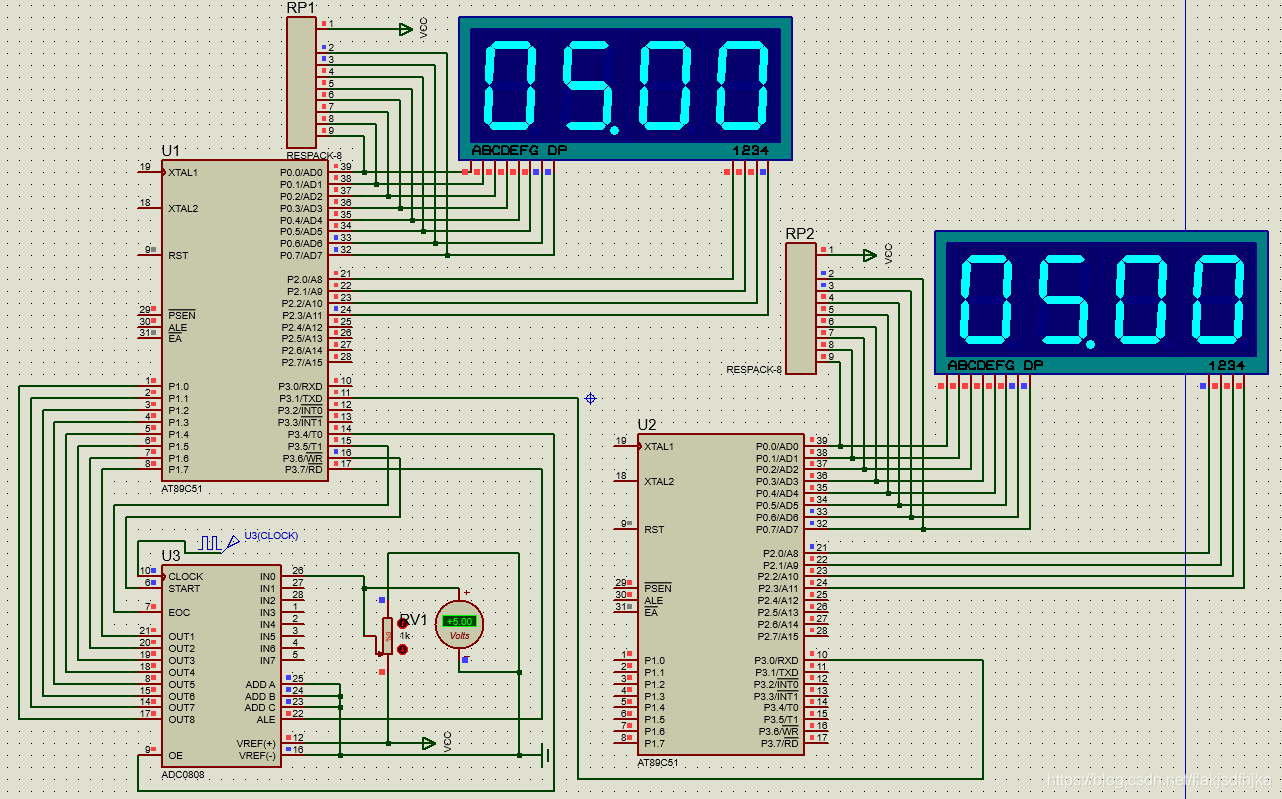Click the 'RP2' reference label
Image resolution: width=1282 pixels, height=799 pixels.
[x=800, y=234]
